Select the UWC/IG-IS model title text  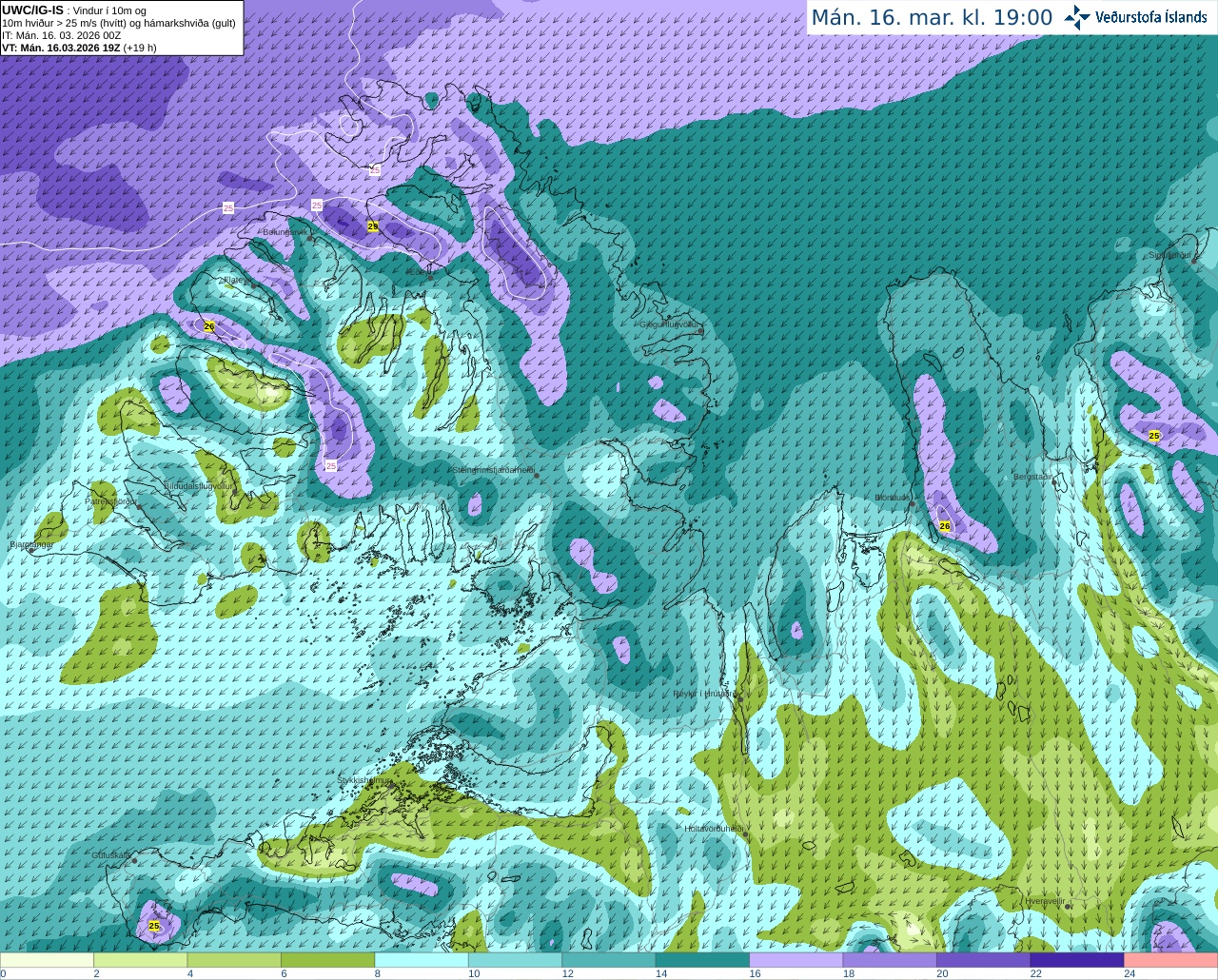point(32,10)
